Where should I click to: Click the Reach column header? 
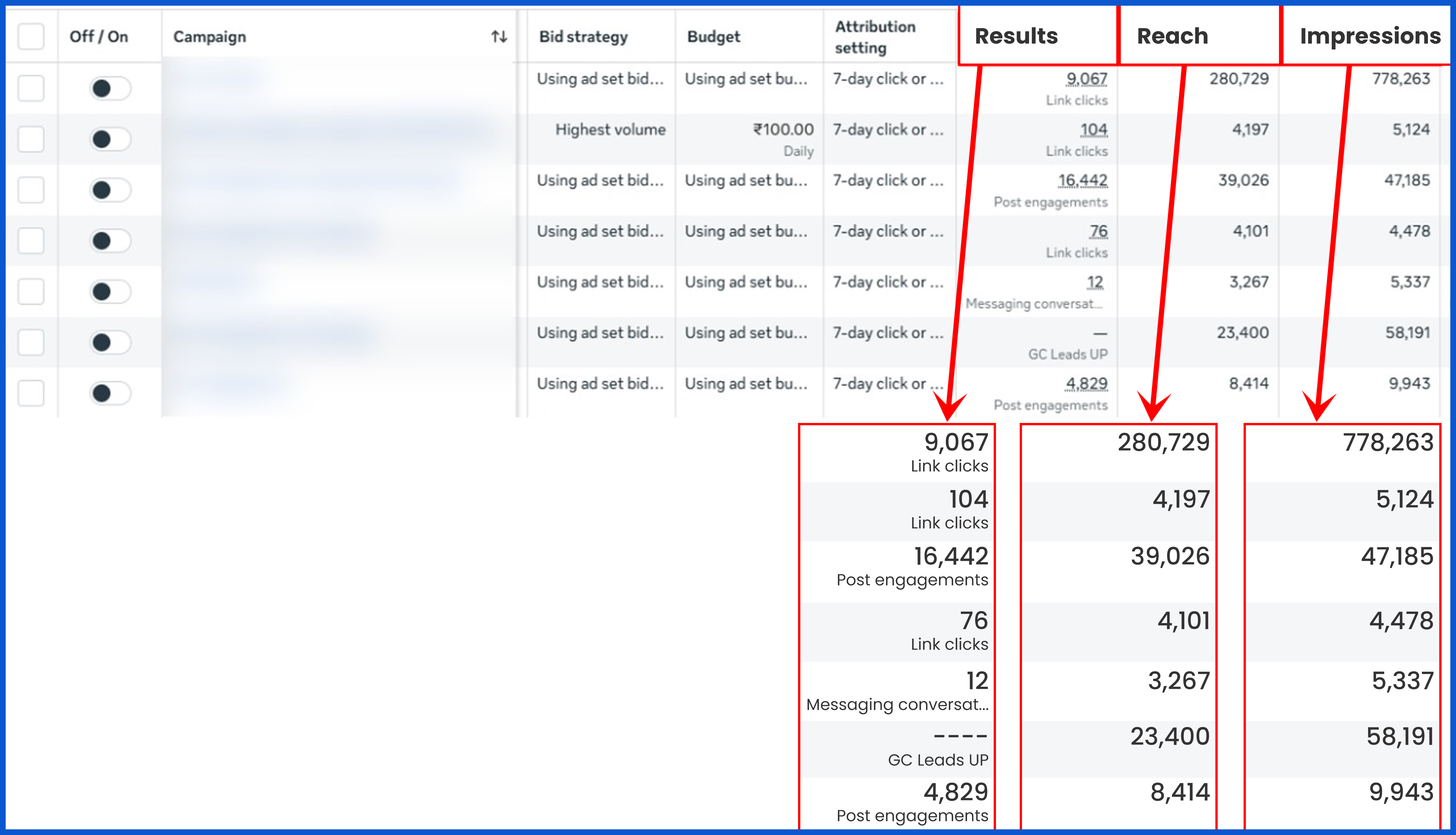(1172, 36)
